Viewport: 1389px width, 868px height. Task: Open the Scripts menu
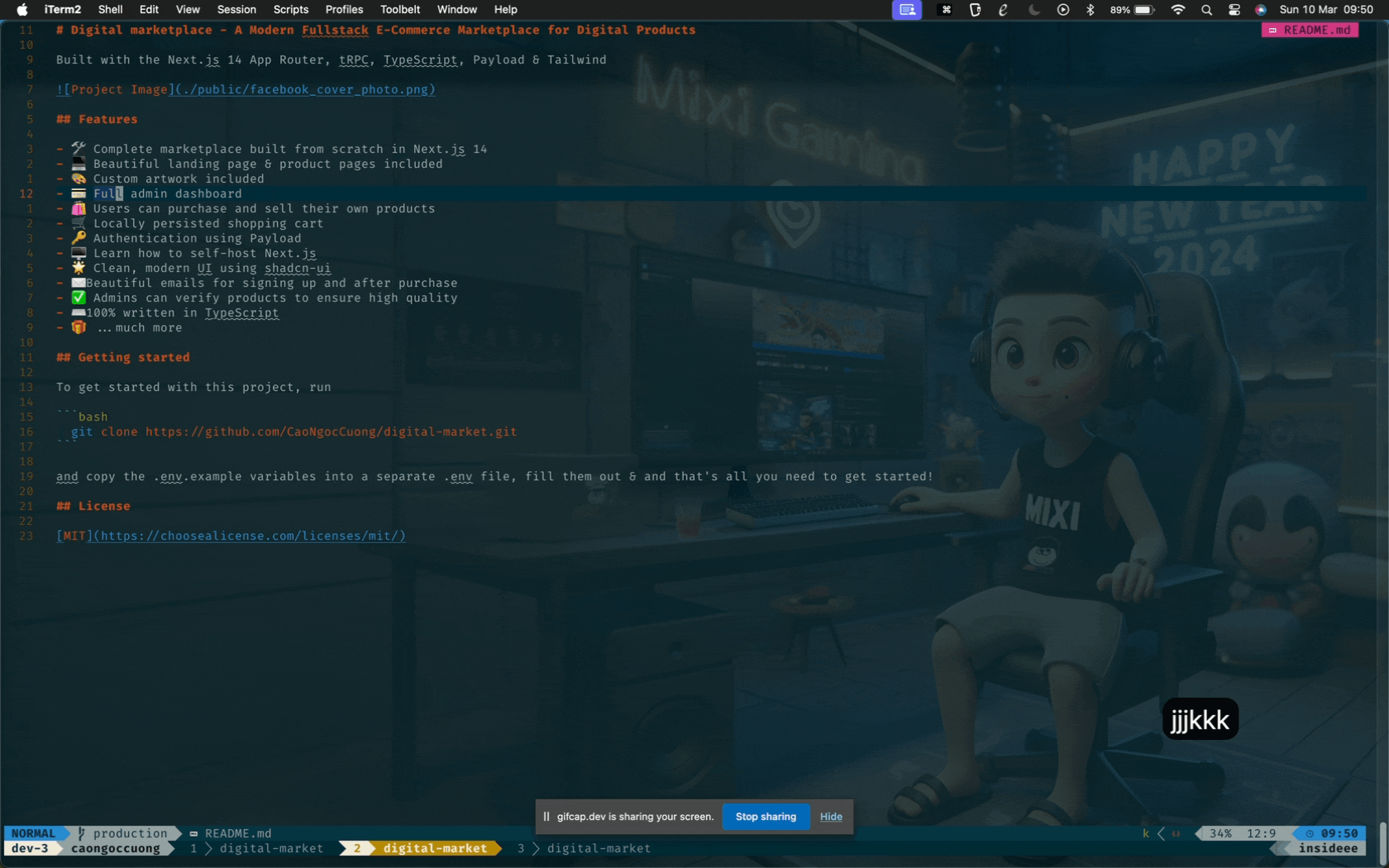(x=291, y=10)
